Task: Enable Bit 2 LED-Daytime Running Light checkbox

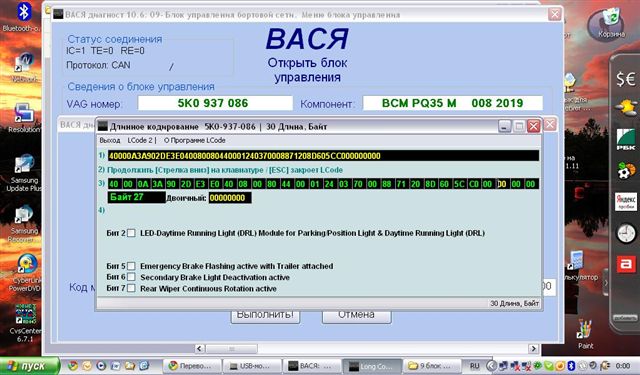Action: coord(131,233)
